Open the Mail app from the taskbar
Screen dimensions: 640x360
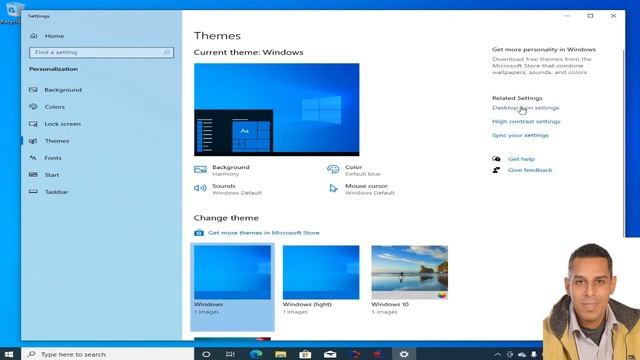pos(330,354)
